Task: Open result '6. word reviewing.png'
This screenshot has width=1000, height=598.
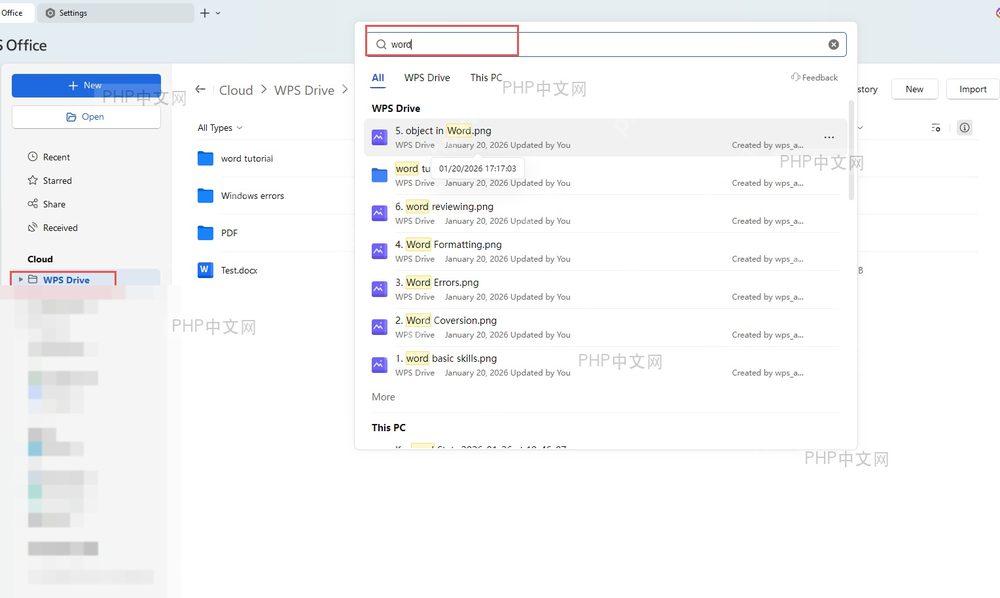Action: [x=605, y=213]
